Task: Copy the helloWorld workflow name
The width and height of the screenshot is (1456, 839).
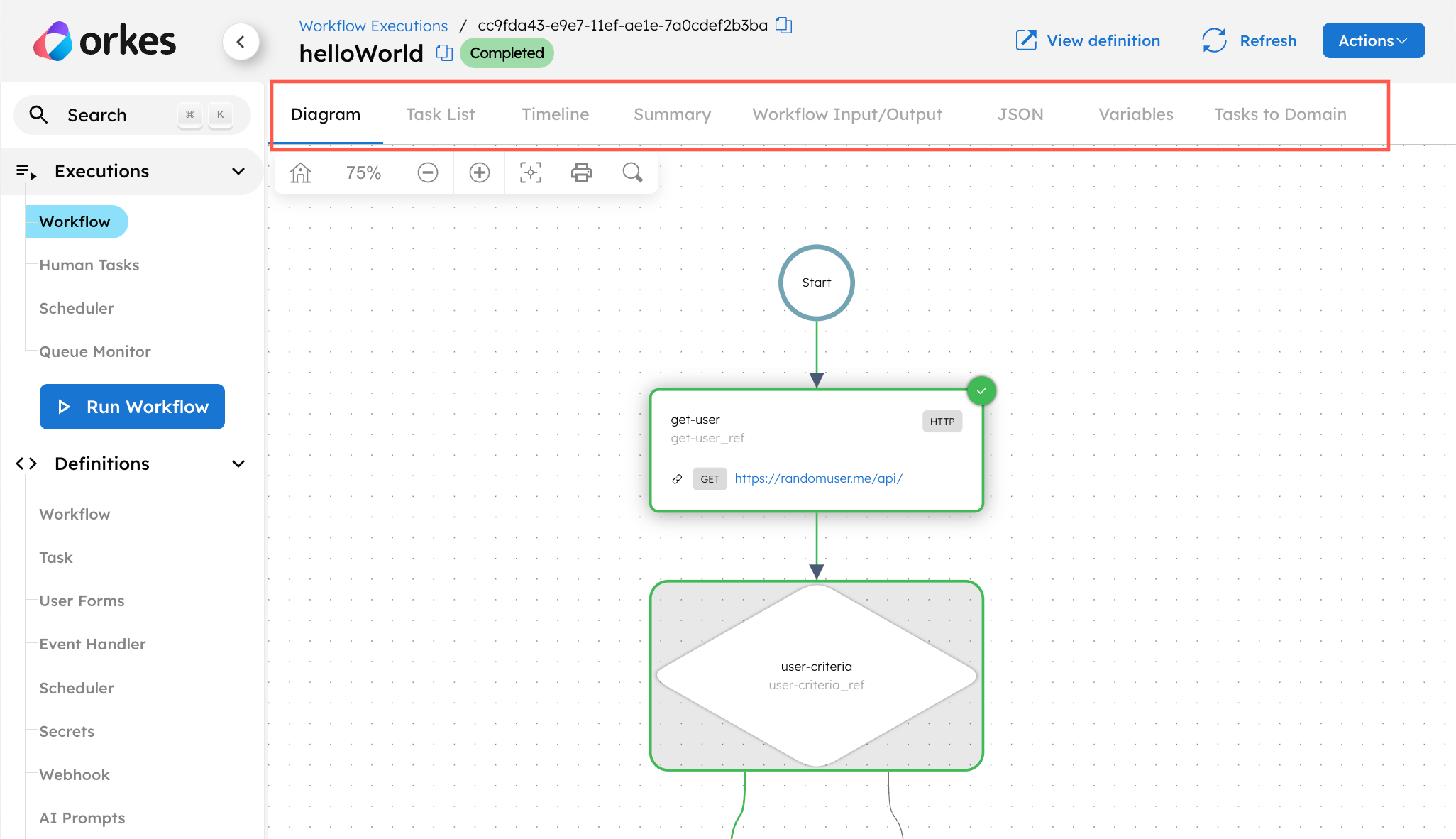Action: (x=444, y=53)
